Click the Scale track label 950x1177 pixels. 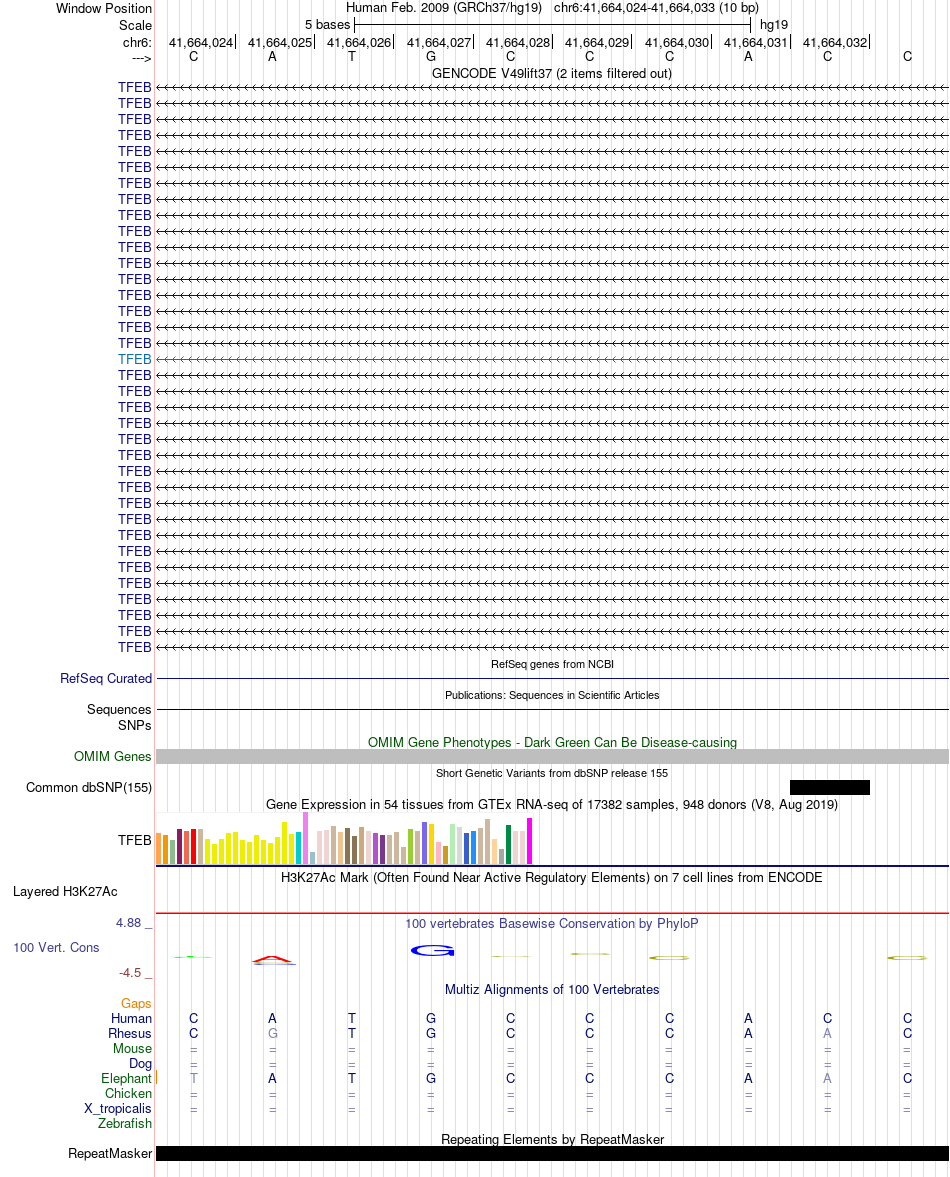click(x=135, y=25)
